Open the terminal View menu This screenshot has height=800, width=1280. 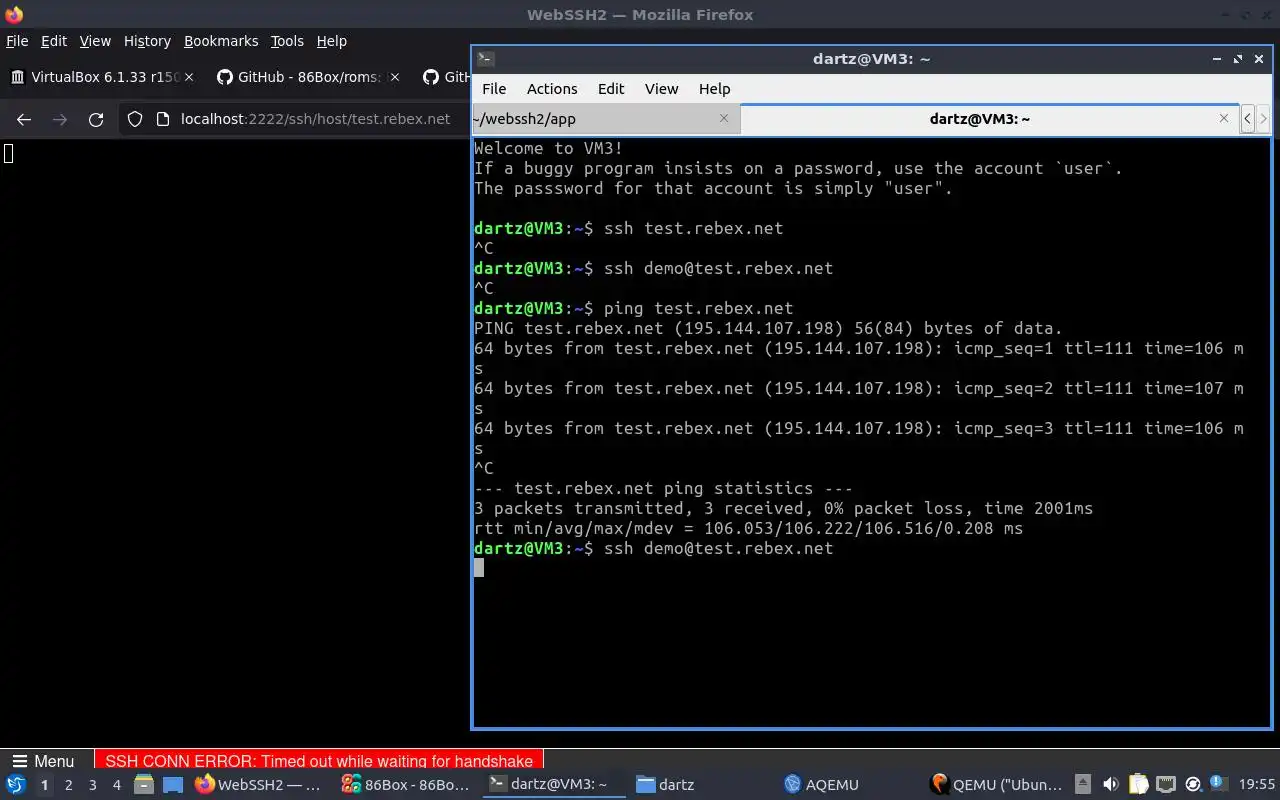point(661,89)
